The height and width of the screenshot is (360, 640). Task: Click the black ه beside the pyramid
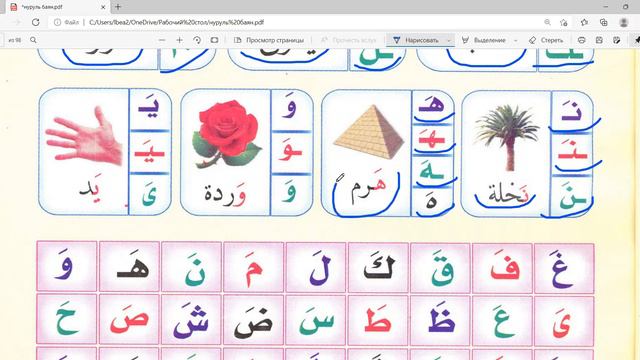[432, 202]
